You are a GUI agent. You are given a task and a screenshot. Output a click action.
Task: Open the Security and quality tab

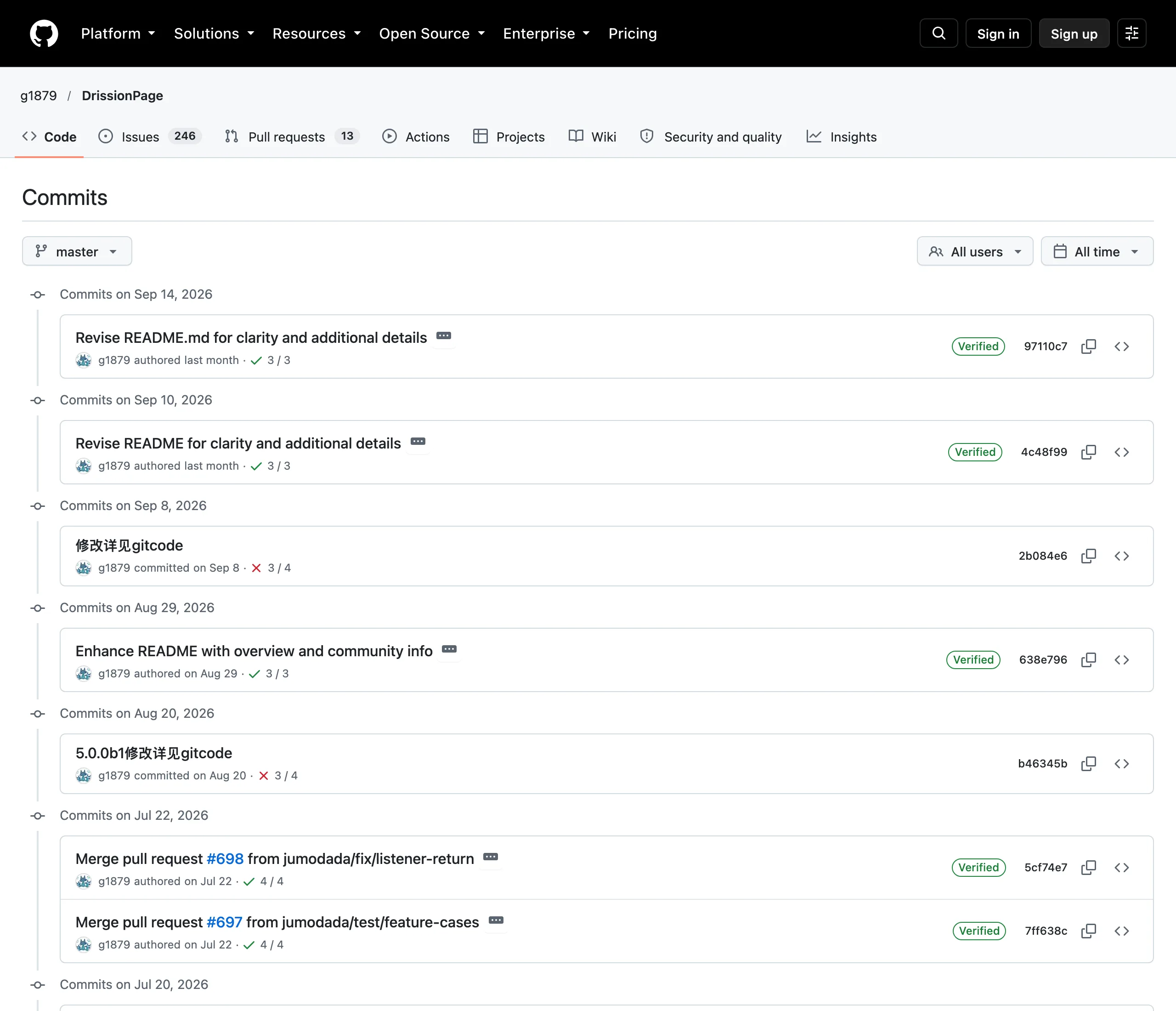point(711,137)
